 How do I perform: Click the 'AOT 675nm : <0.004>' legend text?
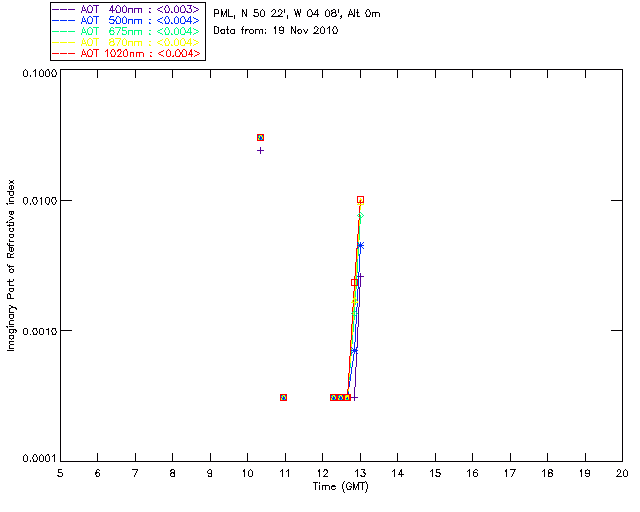(x=140, y=31)
